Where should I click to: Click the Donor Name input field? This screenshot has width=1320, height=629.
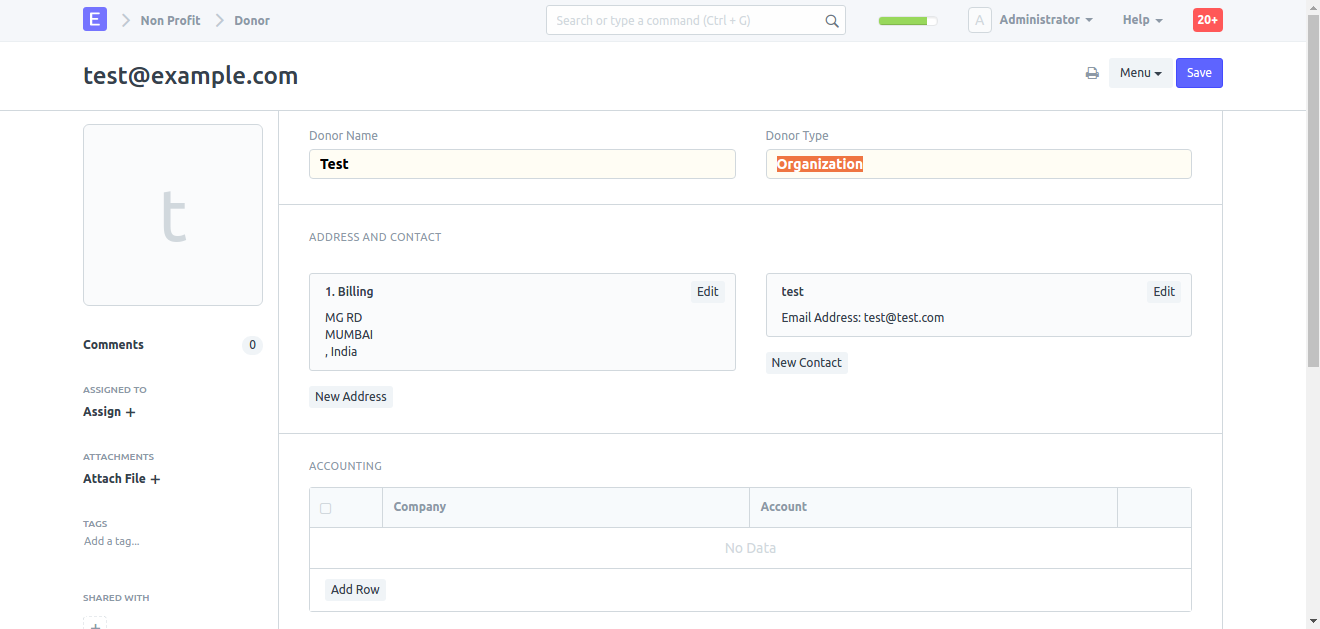coord(522,164)
